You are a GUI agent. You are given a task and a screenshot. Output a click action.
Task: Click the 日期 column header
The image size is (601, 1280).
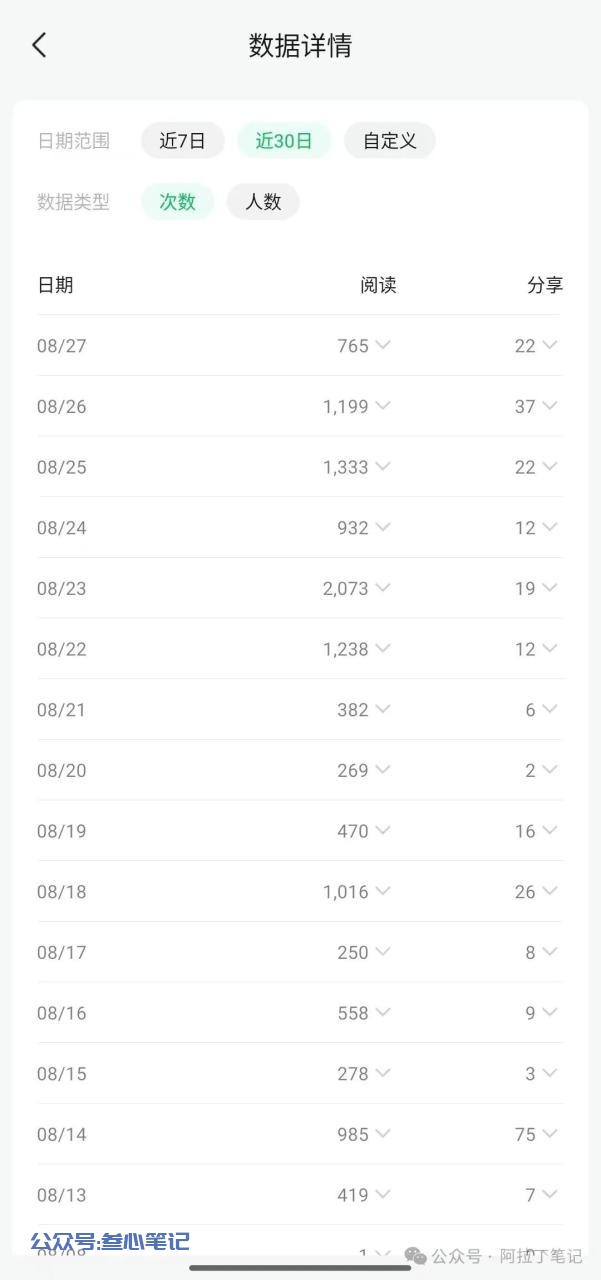click(55, 285)
